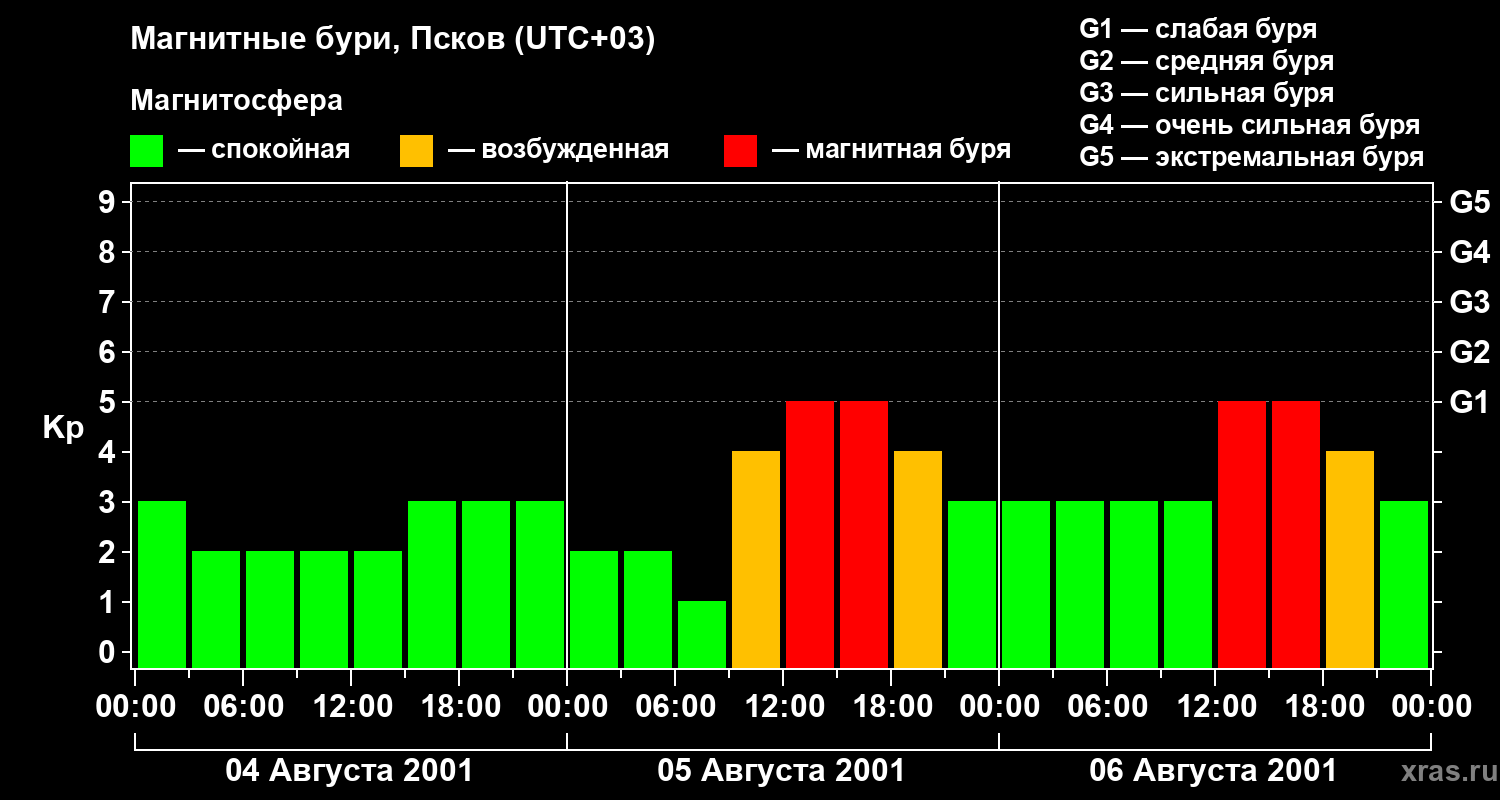Click the green 'спокойная' legend swatch

146,151
